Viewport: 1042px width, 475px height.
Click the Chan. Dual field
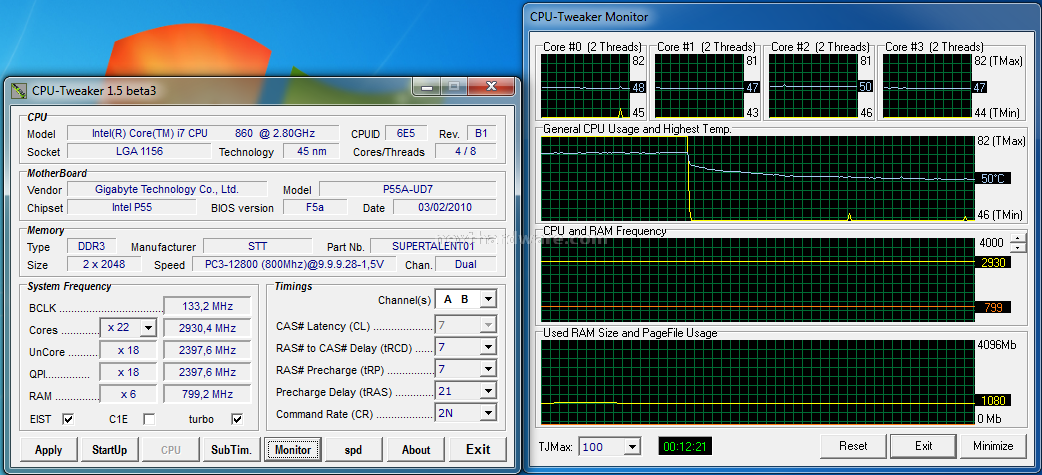[x=465, y=264]
